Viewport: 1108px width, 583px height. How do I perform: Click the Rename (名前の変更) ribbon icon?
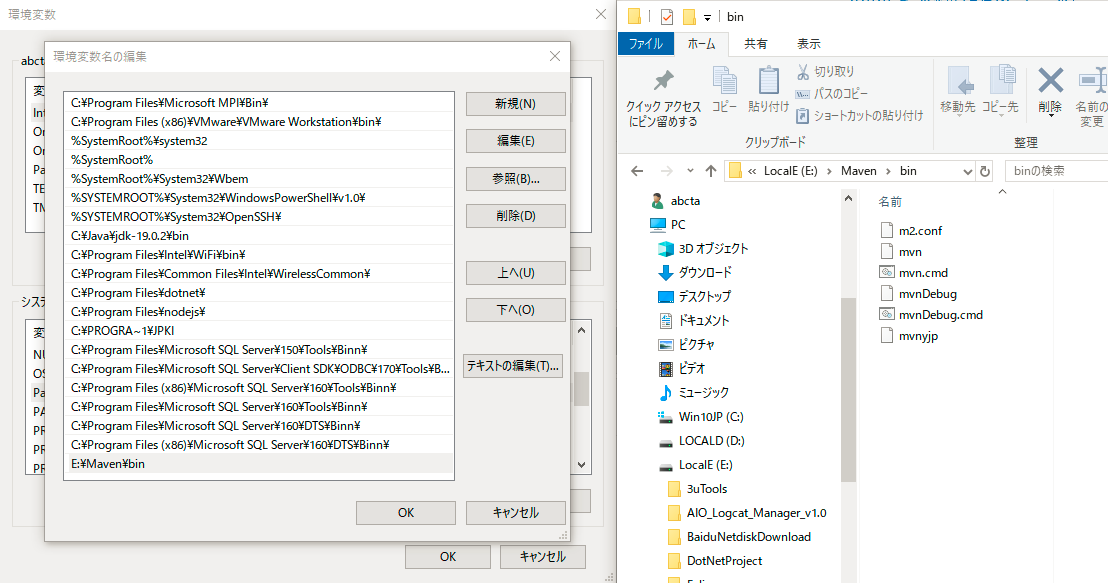(x=1092, y=81)
